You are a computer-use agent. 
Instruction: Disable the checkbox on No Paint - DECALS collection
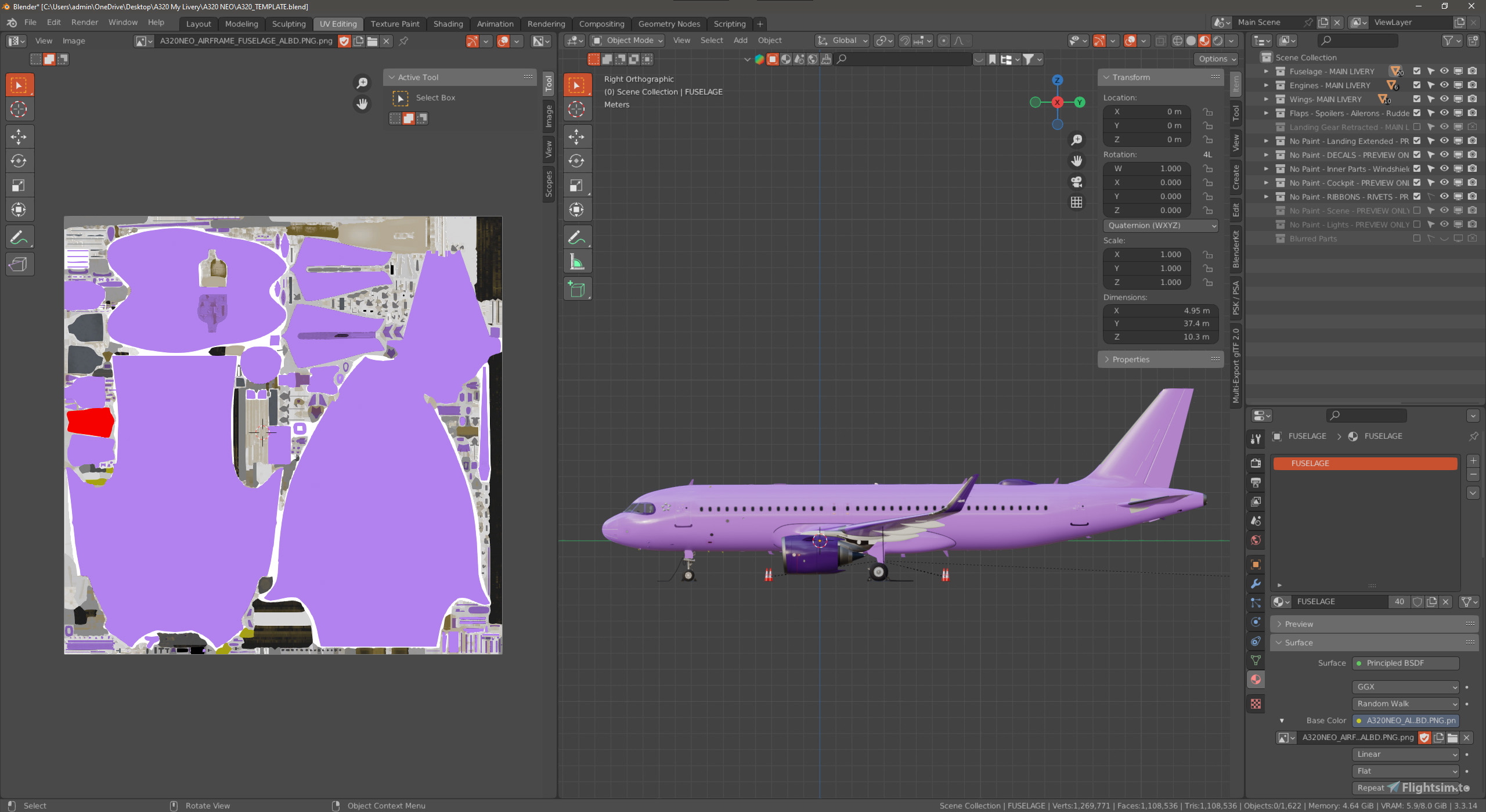tap(1416, 155)
